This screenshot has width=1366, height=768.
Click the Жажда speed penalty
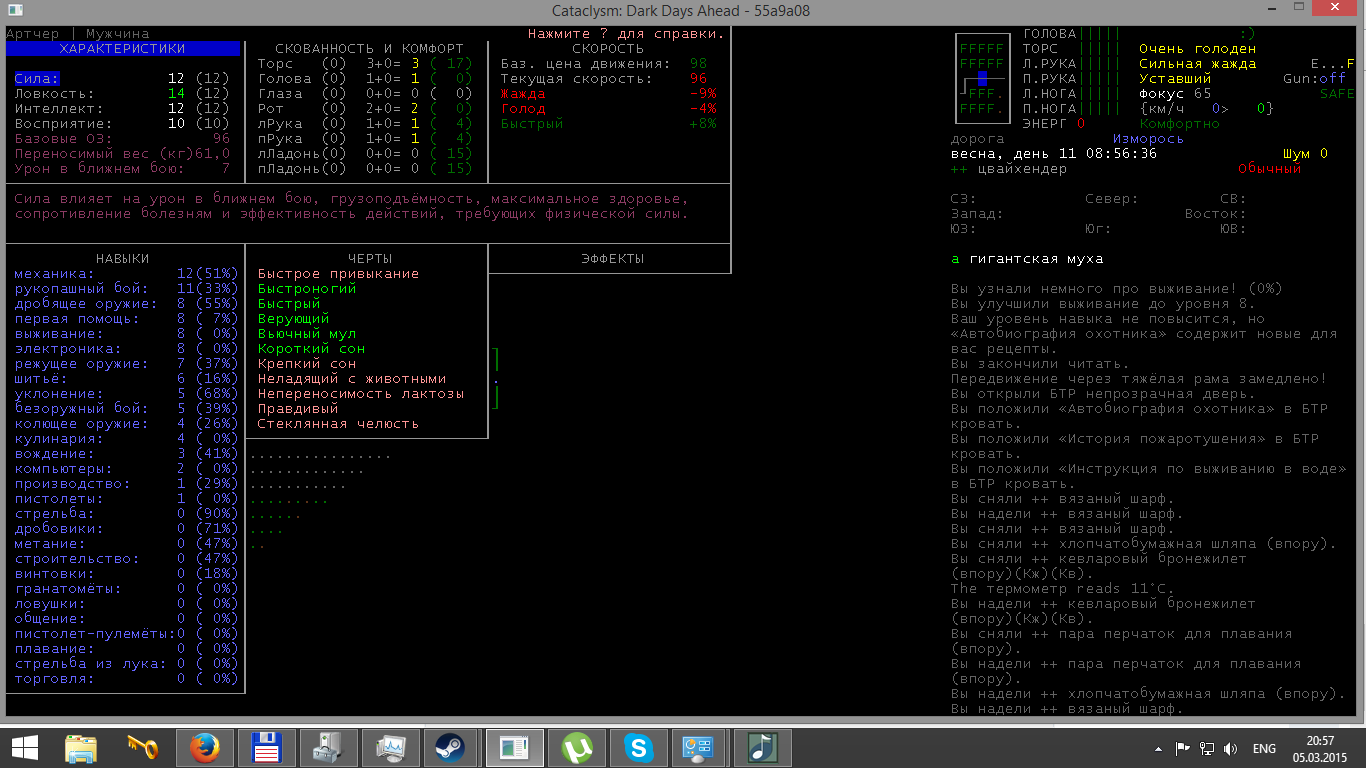coord(608,93)
